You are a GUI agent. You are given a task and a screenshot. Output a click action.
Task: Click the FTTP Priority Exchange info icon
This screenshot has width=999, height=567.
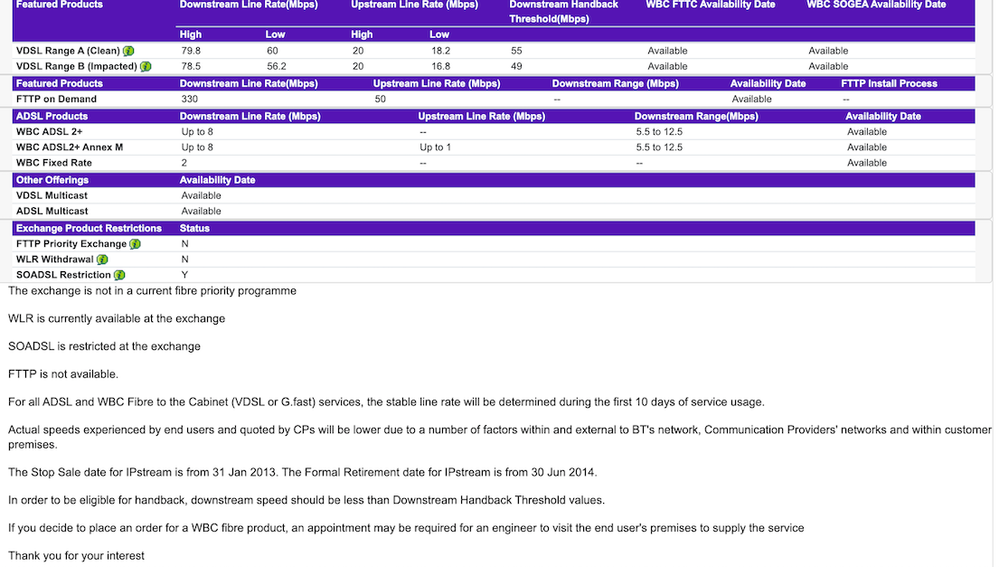tap(135, 244)
